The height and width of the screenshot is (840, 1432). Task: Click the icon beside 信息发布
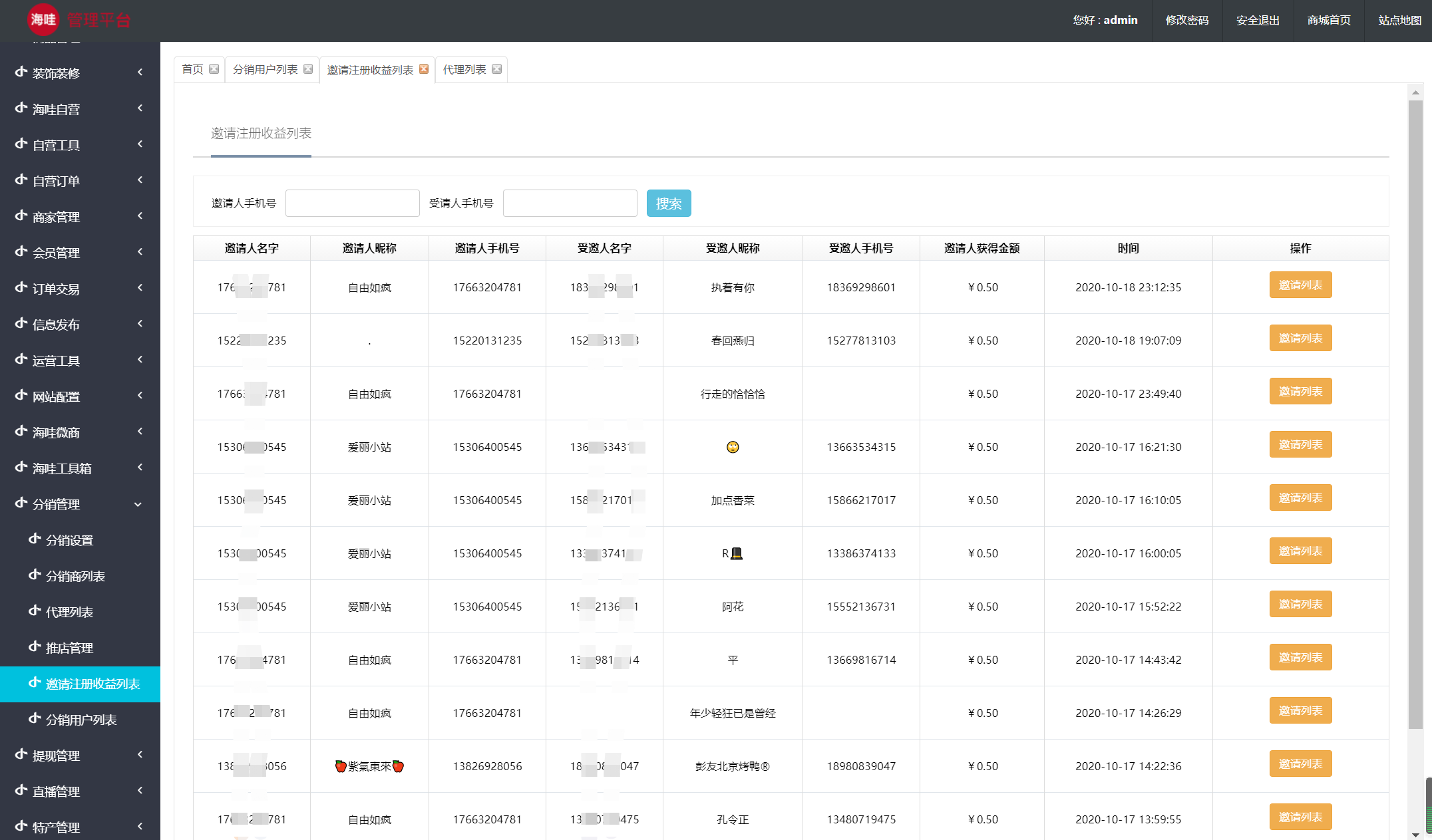21,323
